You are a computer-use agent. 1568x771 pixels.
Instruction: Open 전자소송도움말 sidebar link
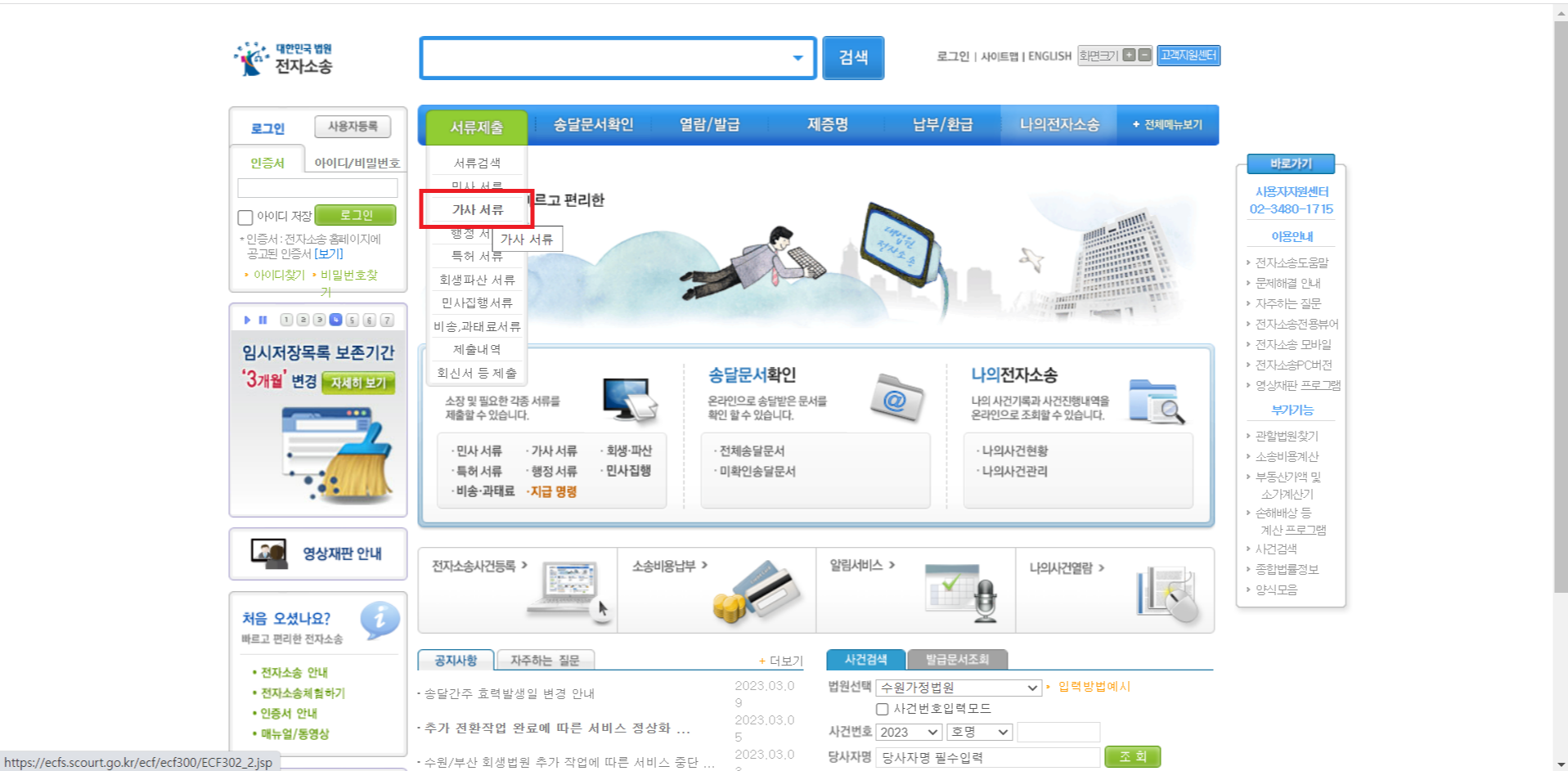[x=1292, y=262]
